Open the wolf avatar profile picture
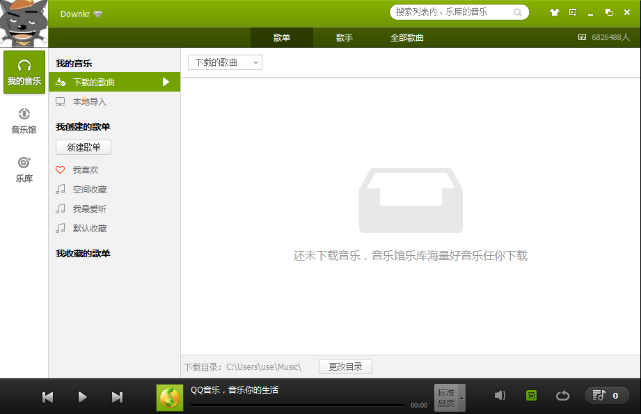 (x=24, y=24)
